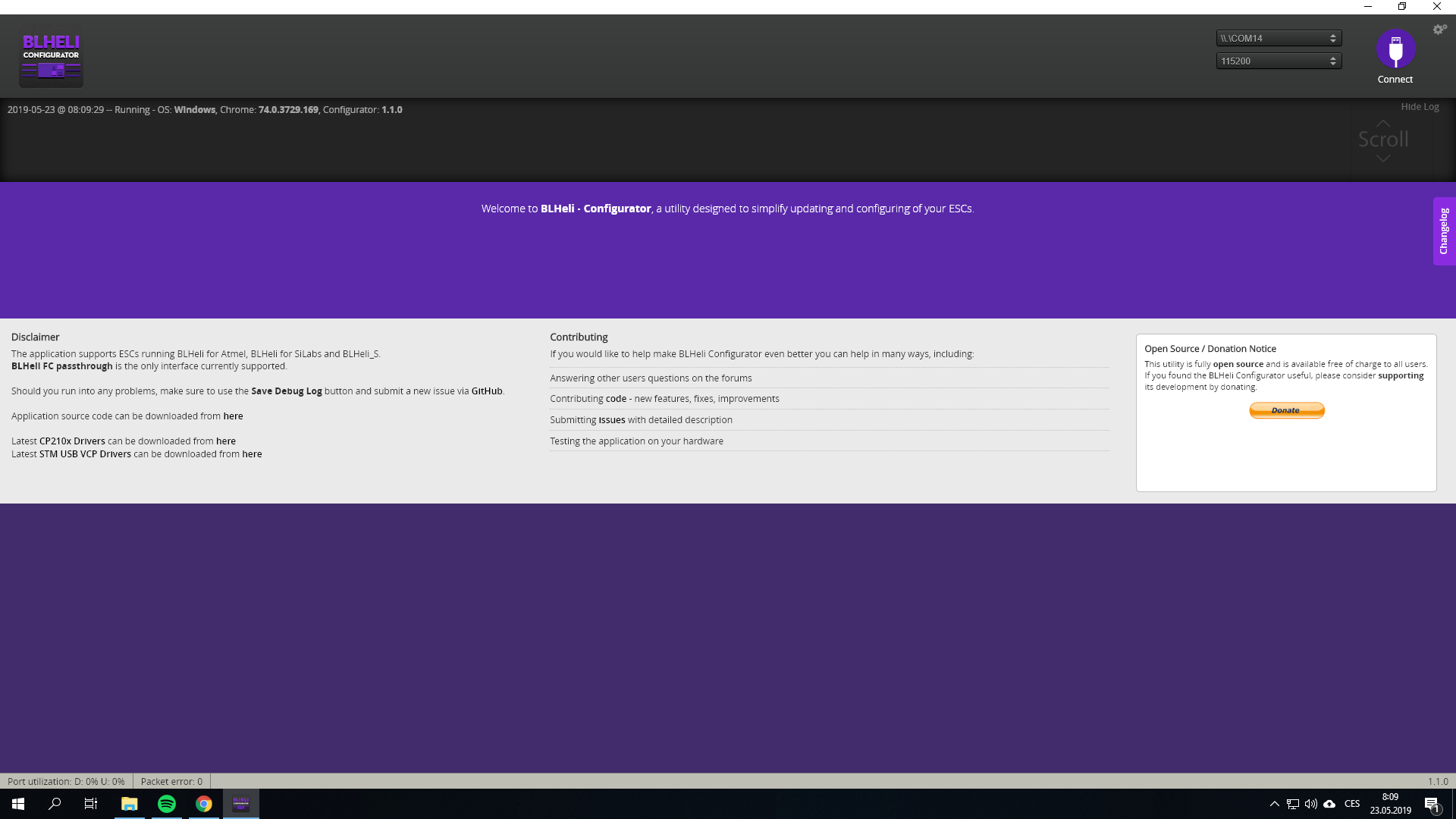Open Spotify from the taskbar
Screen dimensions: 1456x819
click(x=167, y=804)
